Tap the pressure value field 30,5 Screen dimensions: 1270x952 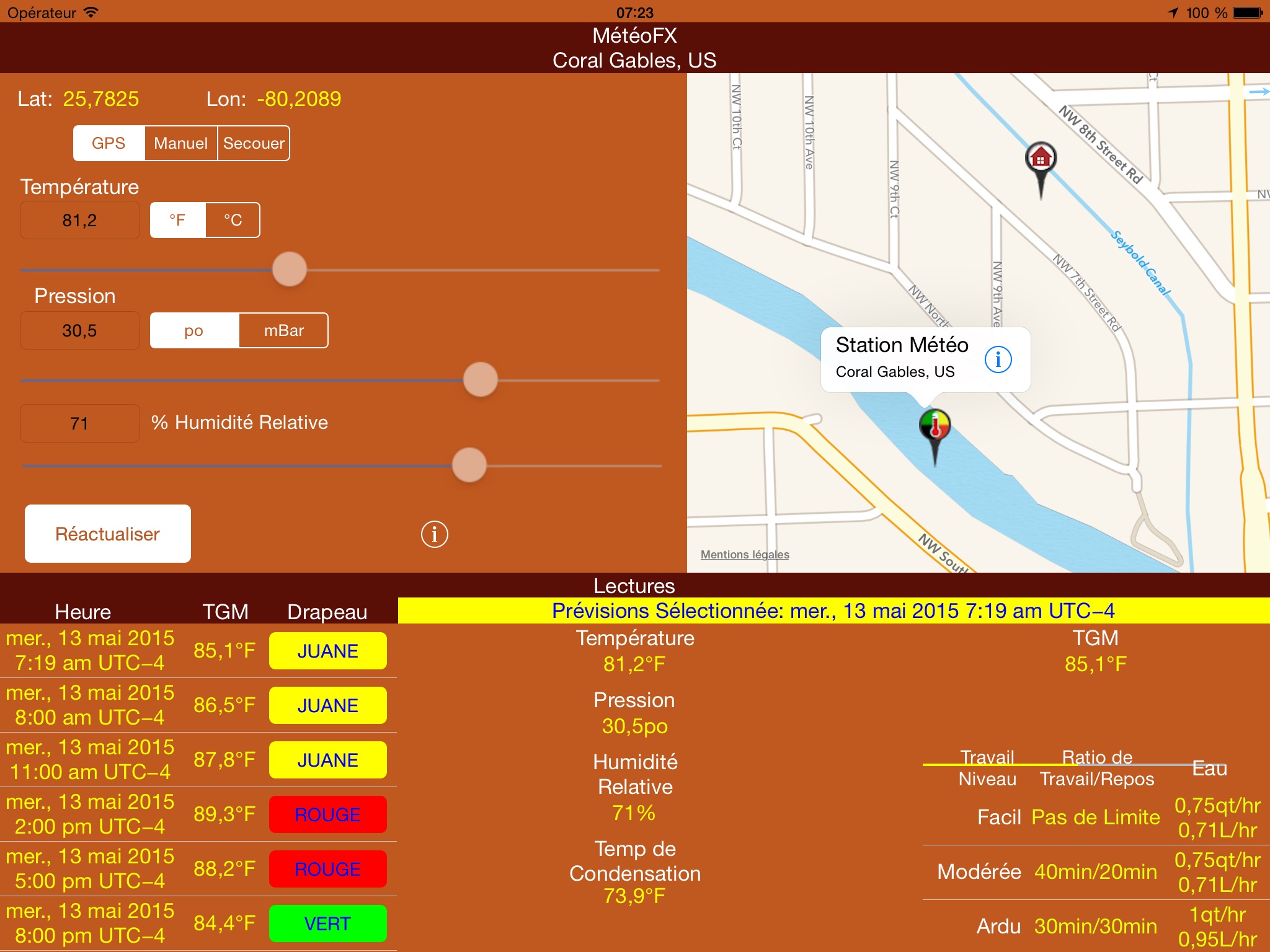coord(79,331)
